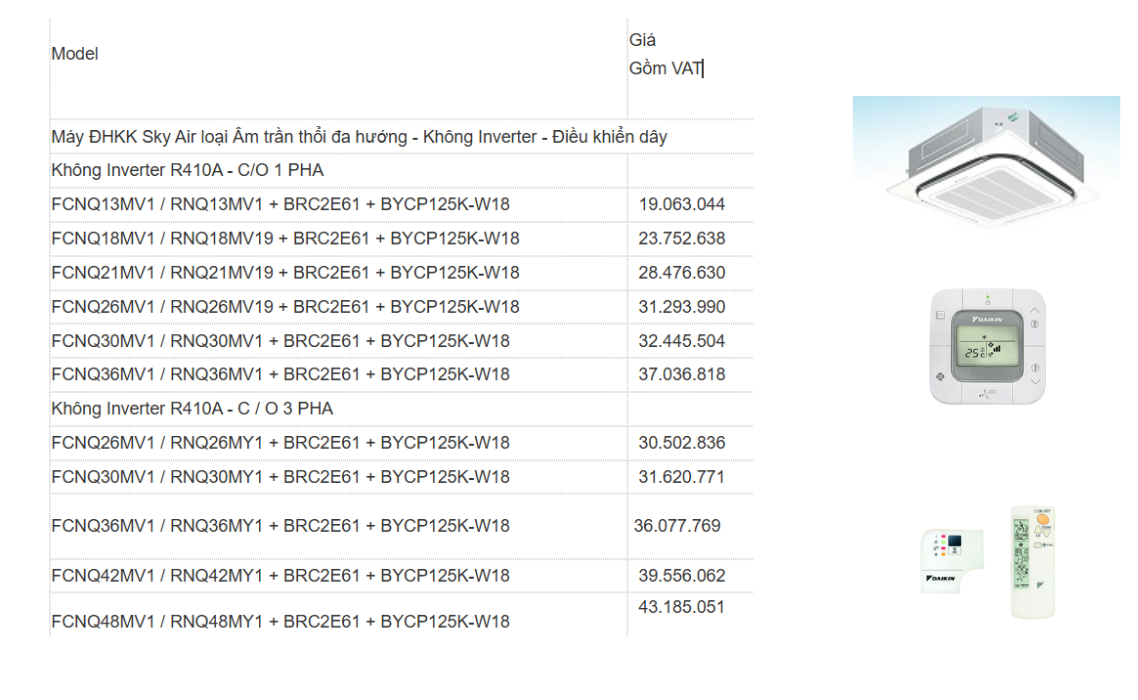Click the Máy ĐHKK Sky Air title row
1138x700 pixels.
coord(359,136)
